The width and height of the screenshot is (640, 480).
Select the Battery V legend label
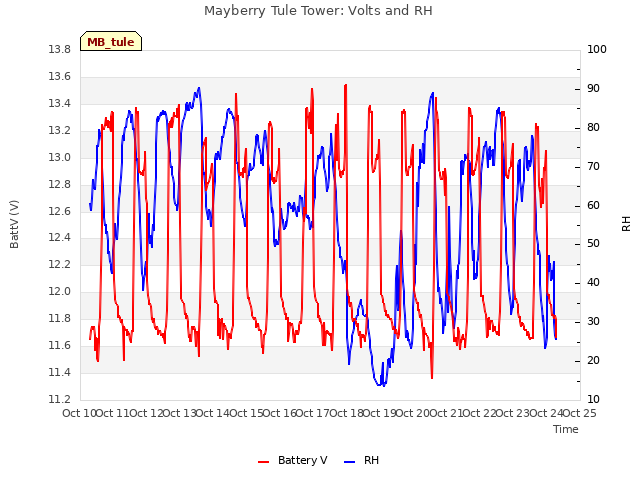[x=302, y=460]
